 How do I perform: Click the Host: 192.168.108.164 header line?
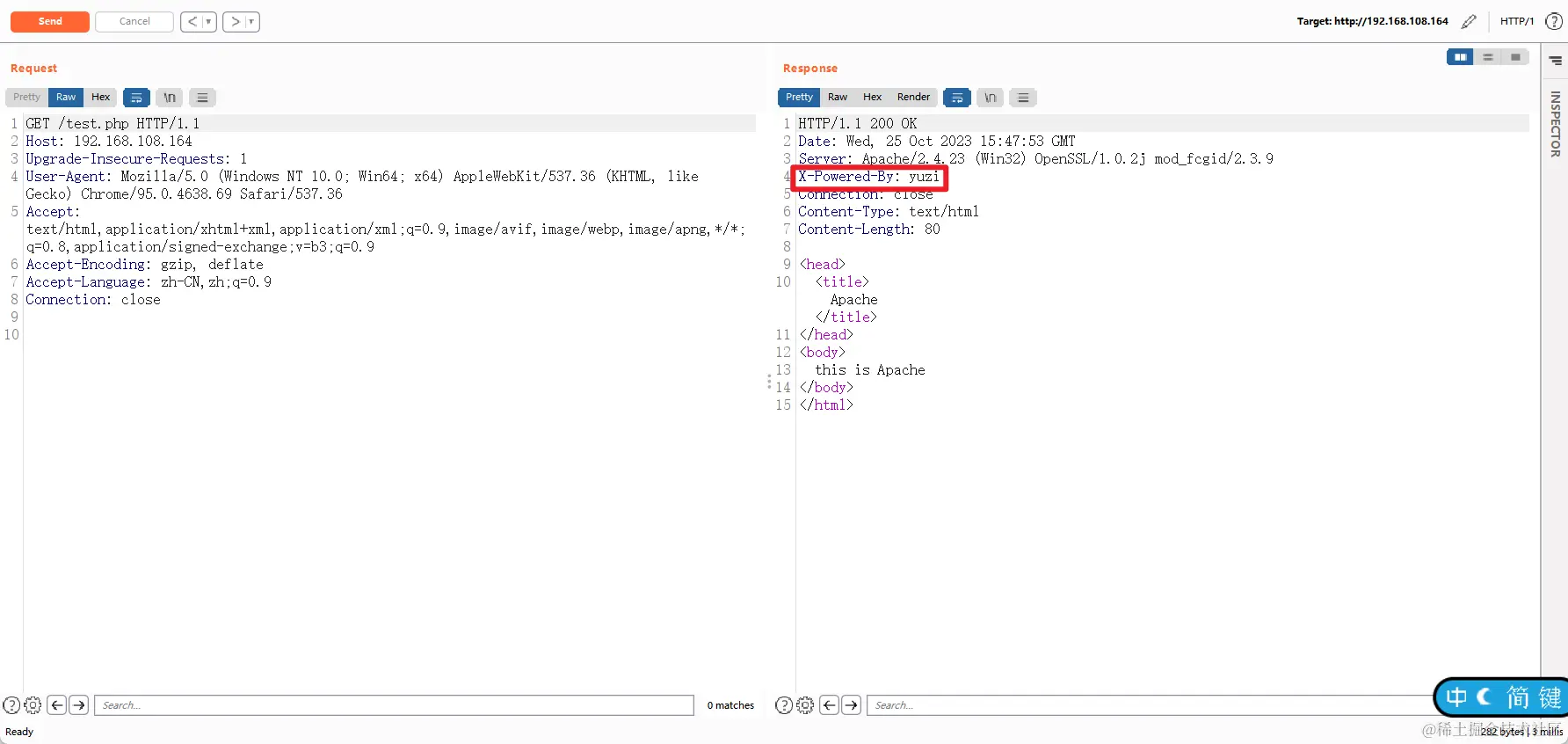(x=109, y=141)
